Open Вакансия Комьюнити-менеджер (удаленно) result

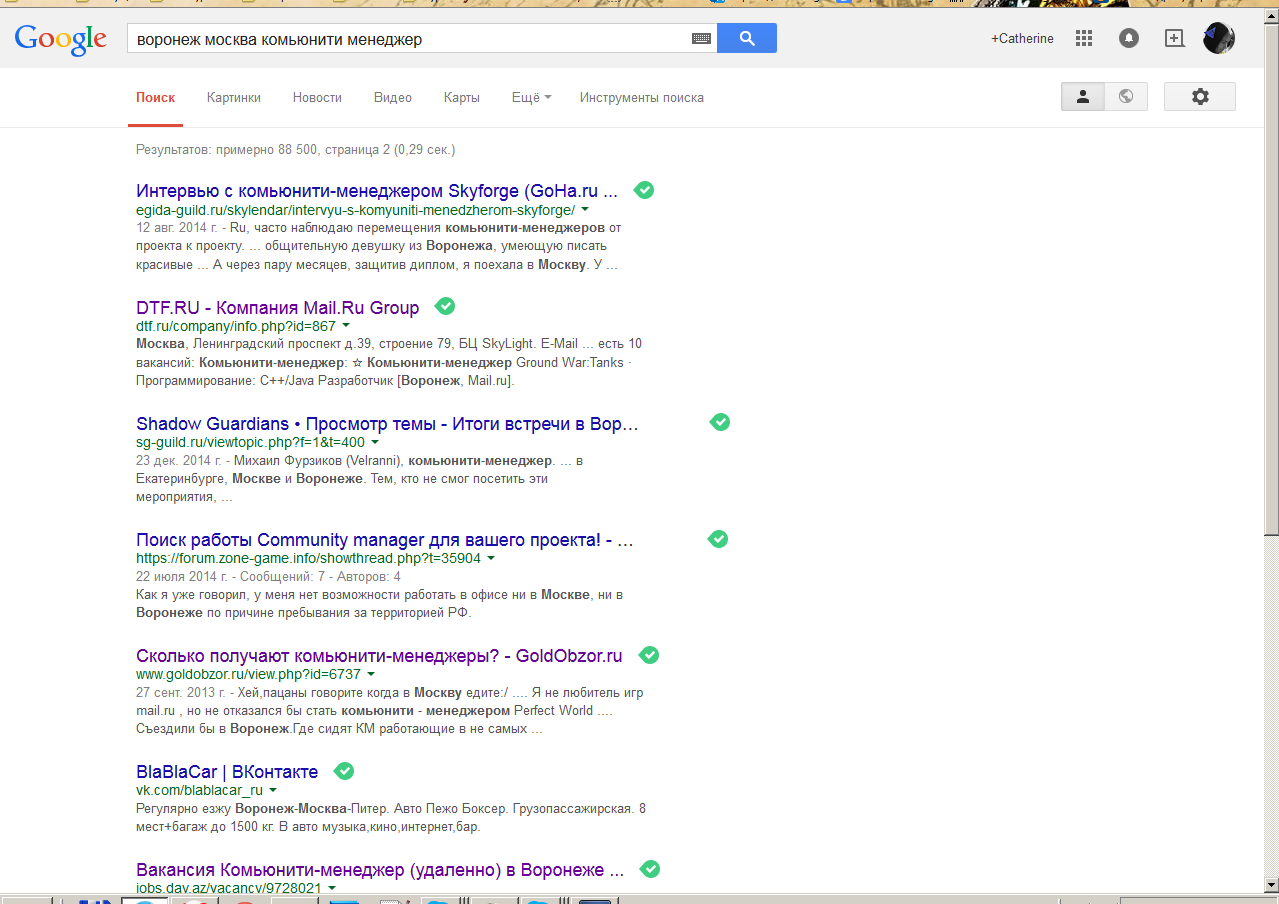point(380,870)
